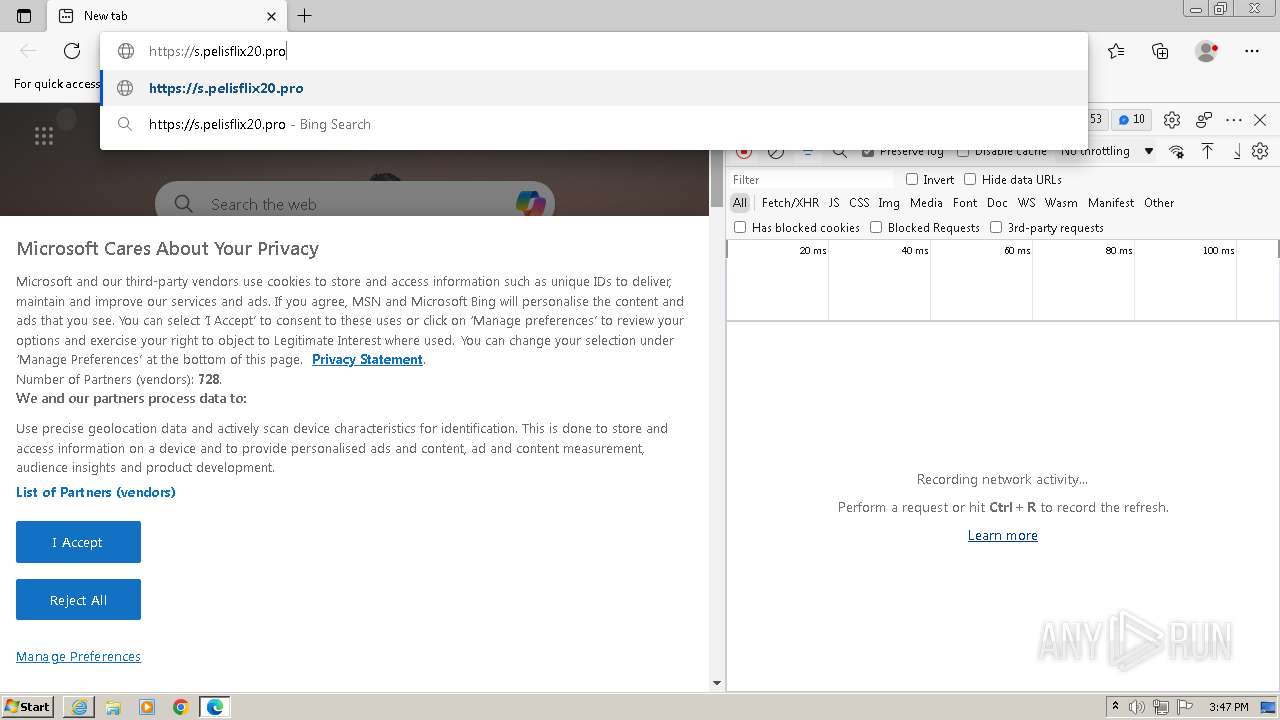The width and height of the screenshot is (1280, 720).
Task: Open the volume control in the system tray
Action: 1136,707
